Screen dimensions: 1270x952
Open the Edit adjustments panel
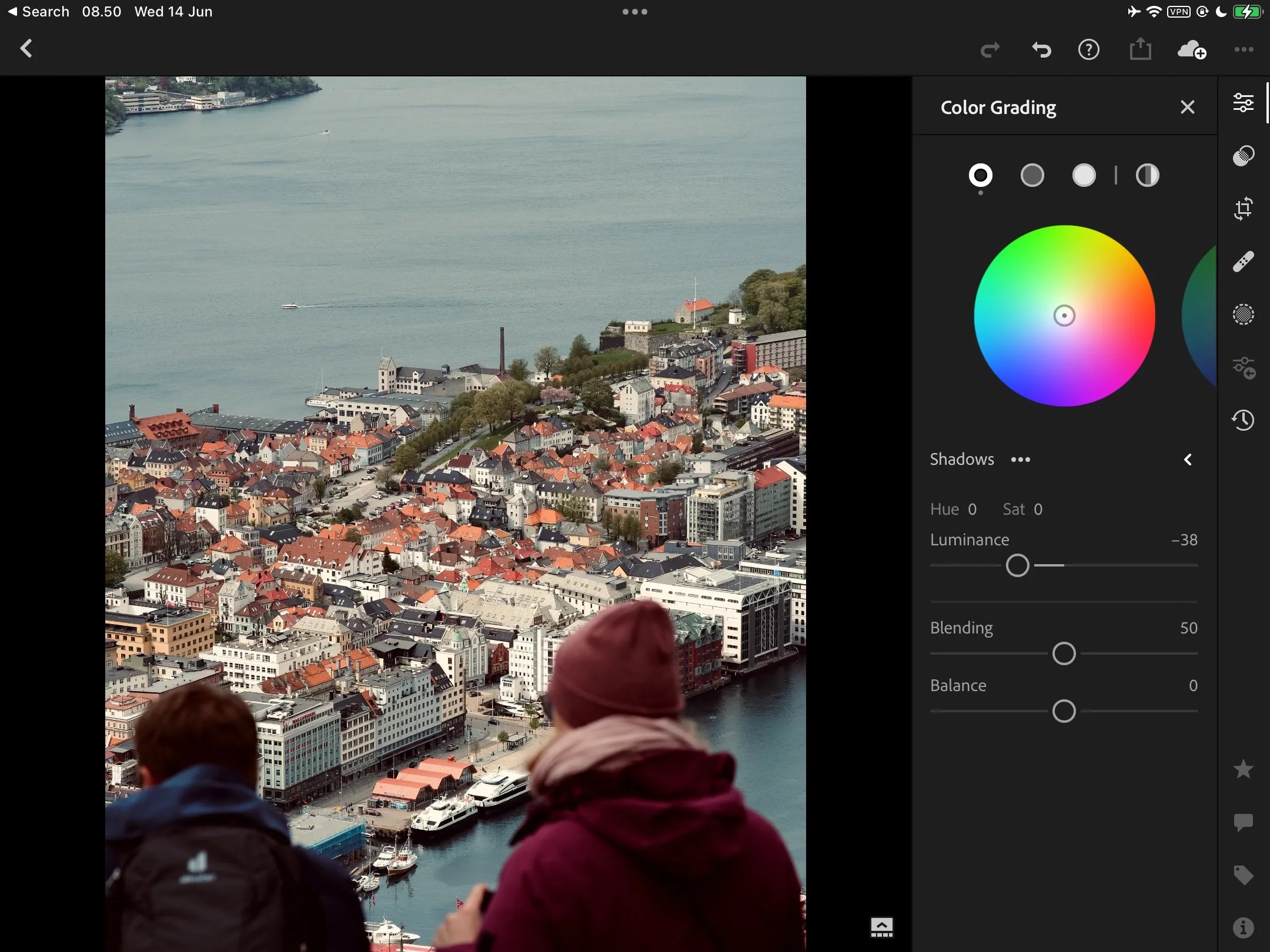pos(1244,103)
